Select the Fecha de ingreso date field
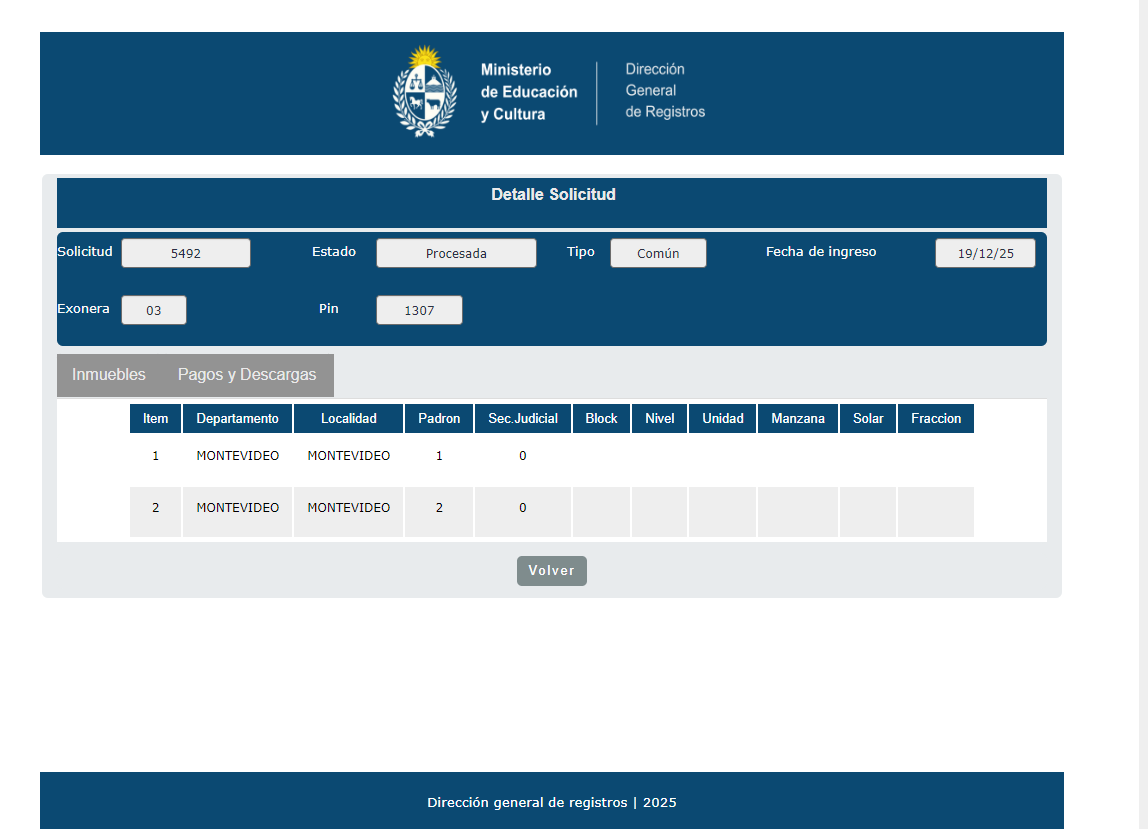 [x=985, y=254]
